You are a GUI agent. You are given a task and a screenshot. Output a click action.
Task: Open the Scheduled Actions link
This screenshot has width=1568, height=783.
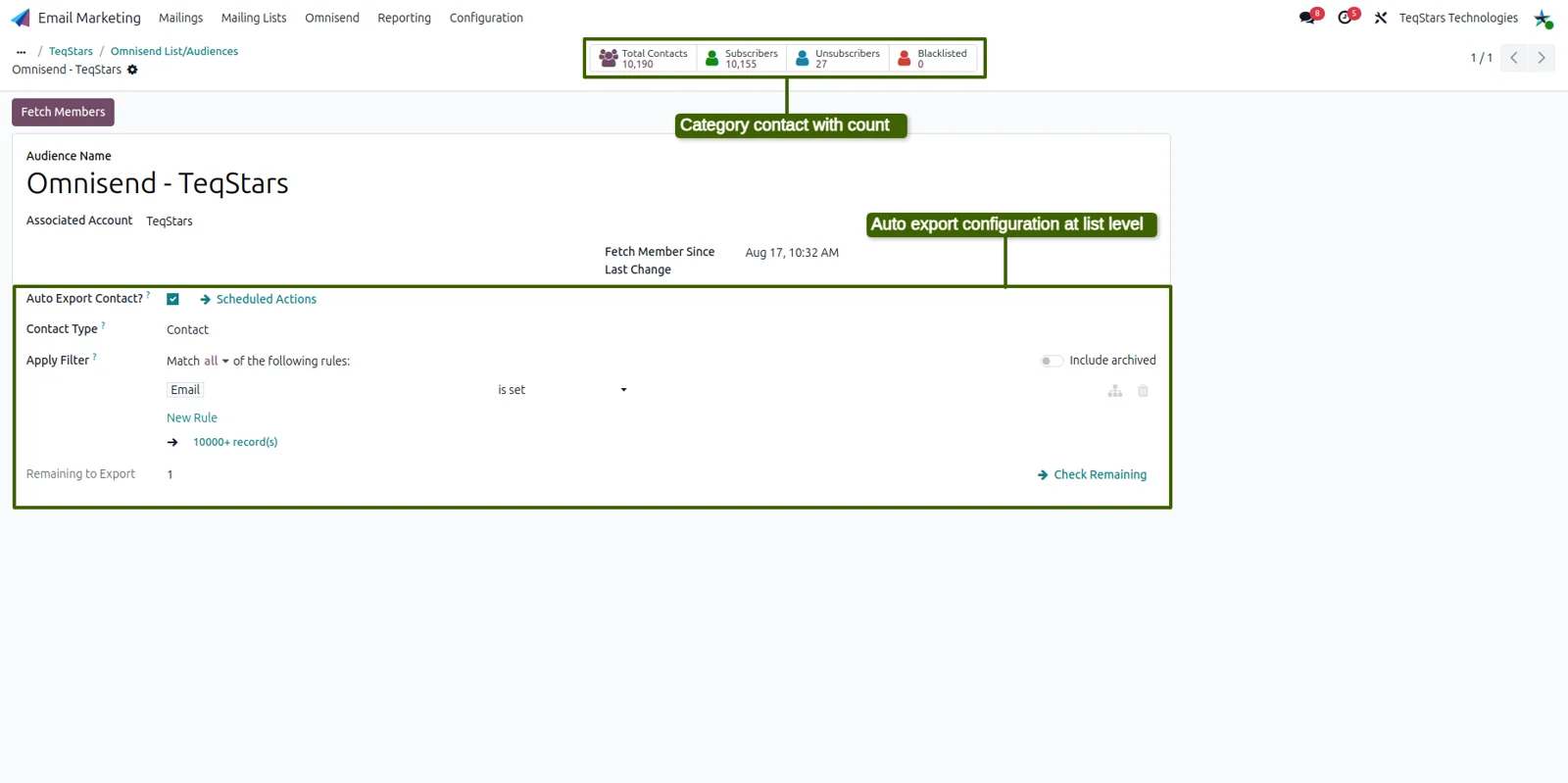click(259, 299)
